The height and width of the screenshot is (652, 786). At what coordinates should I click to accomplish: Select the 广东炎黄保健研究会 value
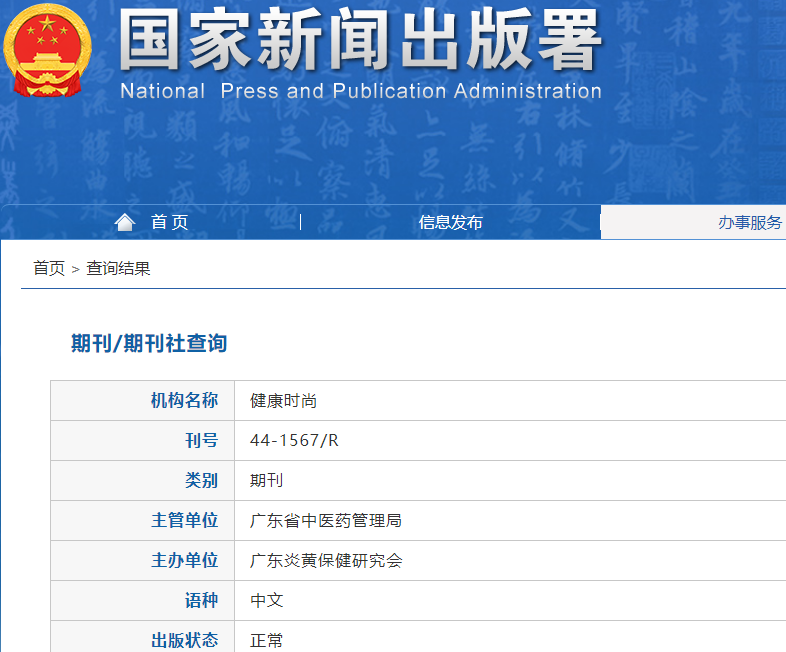coord(326,560)
